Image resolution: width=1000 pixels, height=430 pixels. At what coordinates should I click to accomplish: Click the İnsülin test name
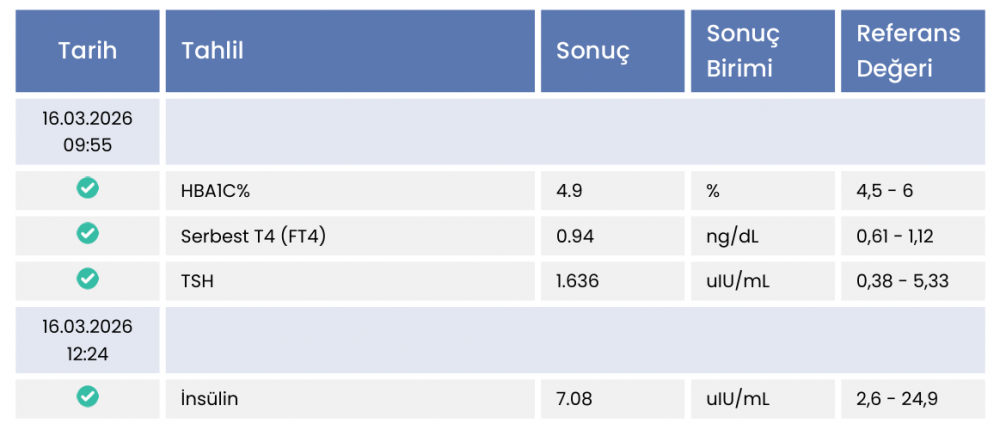209,399
